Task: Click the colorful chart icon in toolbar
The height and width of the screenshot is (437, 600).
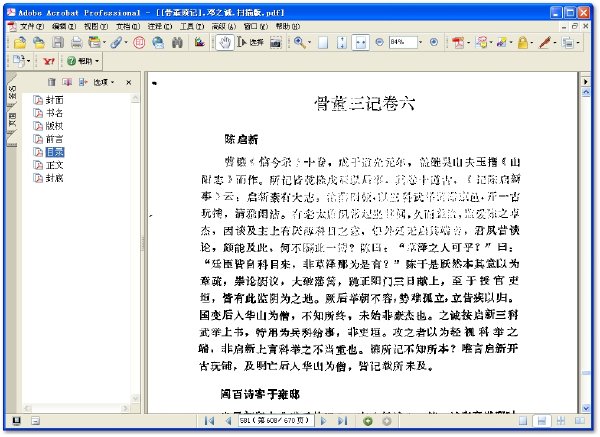Action: tap(199, 42)
